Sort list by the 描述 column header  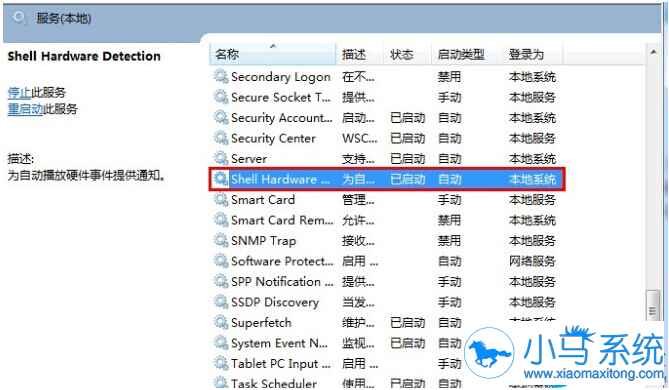pos(360,54)
